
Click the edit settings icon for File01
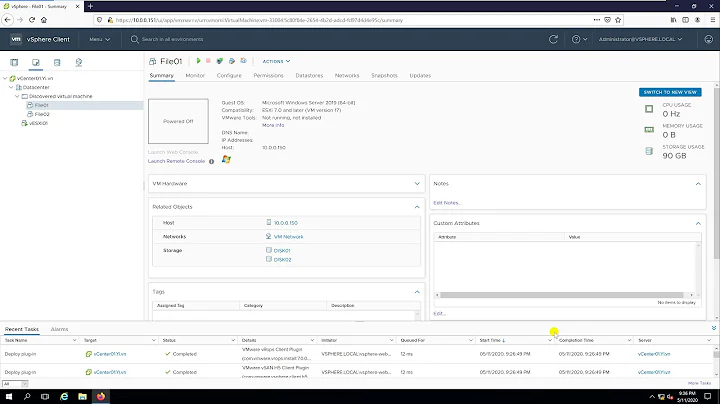pos(232,61)
